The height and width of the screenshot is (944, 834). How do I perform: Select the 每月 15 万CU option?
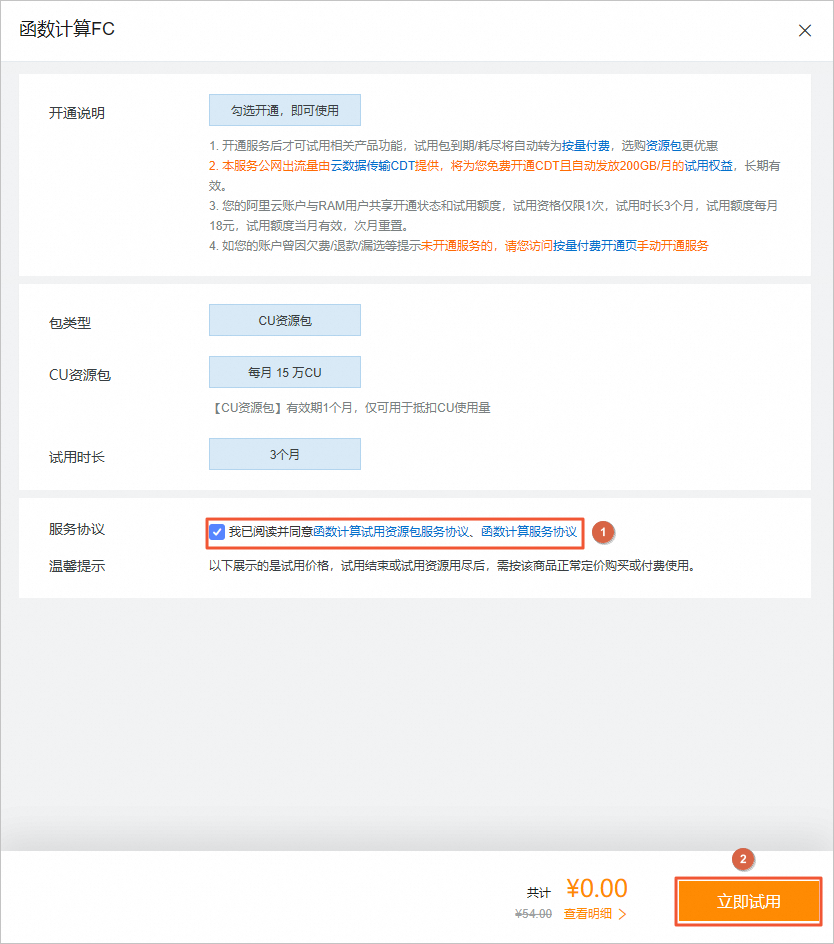coord(285,372)
